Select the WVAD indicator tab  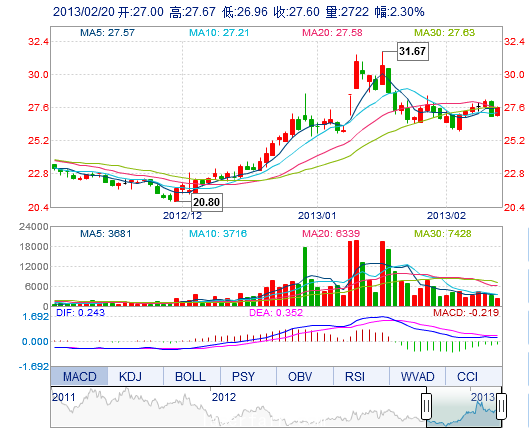coord(417,376)
